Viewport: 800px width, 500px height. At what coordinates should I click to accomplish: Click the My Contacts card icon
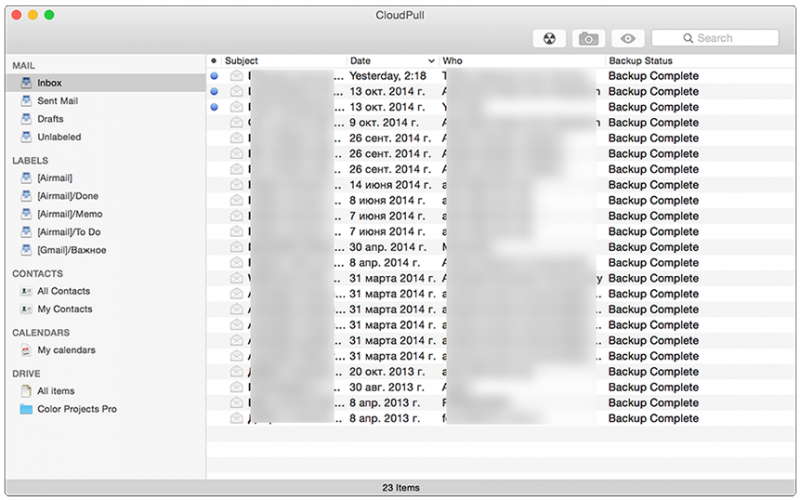[26, 309]
